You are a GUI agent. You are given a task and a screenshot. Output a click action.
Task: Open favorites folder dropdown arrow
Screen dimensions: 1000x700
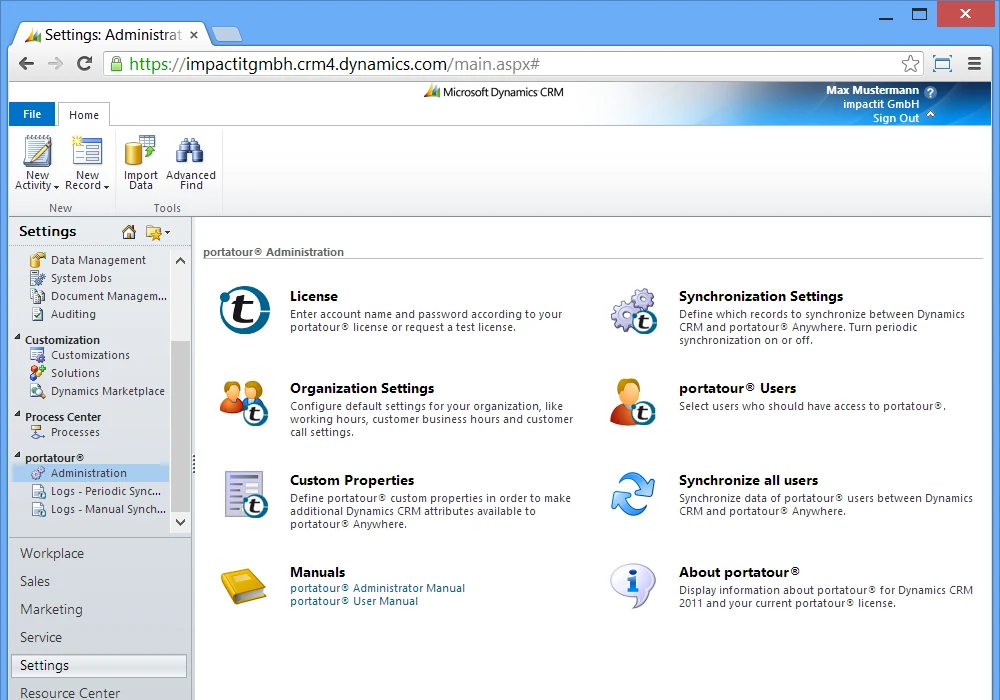167,233
